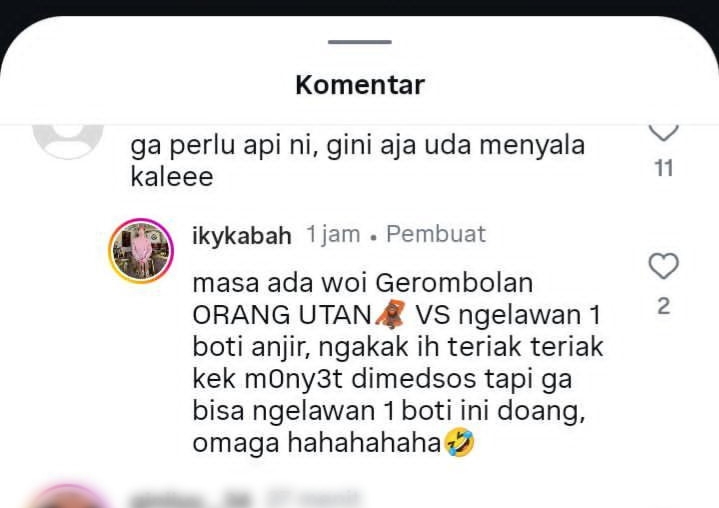Viewport: 719px width, 508px height.
Task: View likes count 11 on the top comment
Action: [664, 168]
